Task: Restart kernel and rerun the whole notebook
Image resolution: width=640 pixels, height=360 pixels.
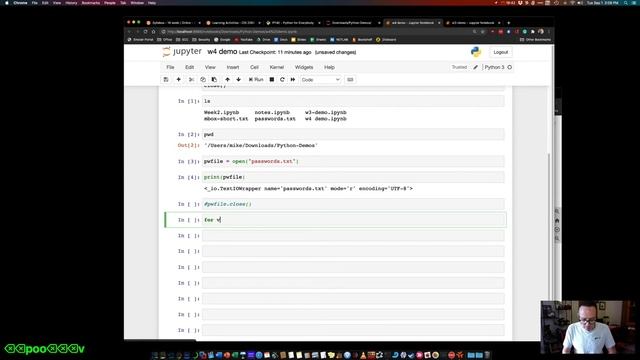Action: 293,80
